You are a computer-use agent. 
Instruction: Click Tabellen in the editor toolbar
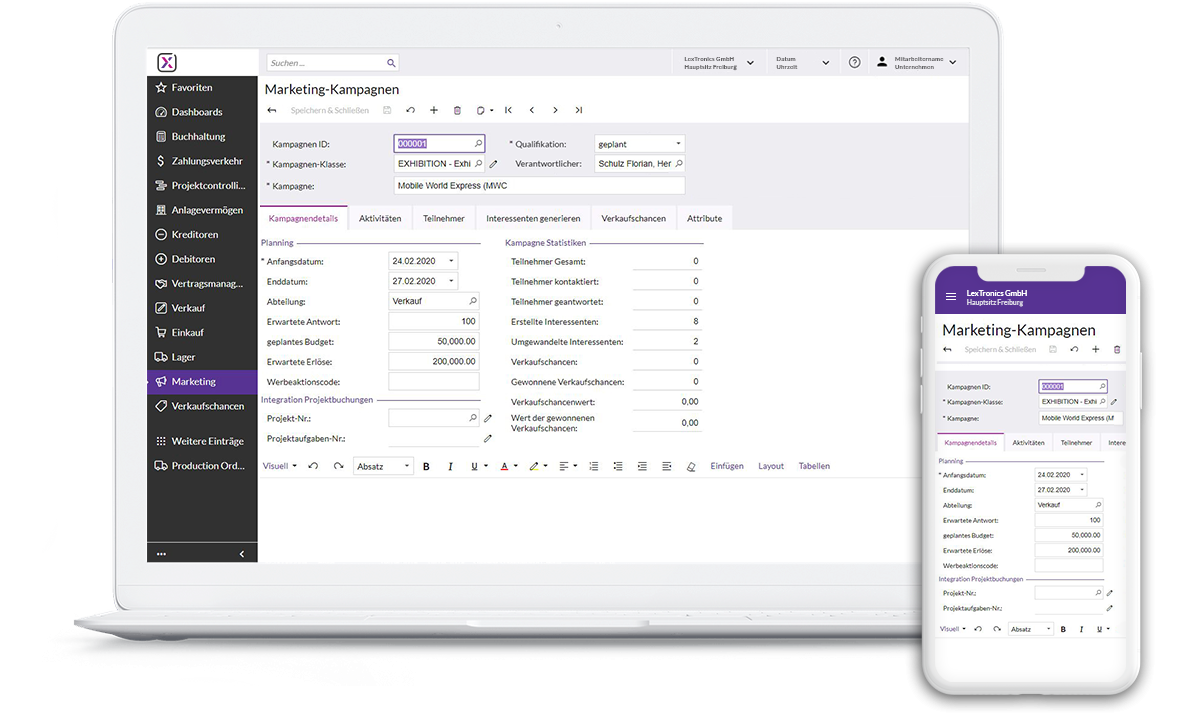[814, 466]
